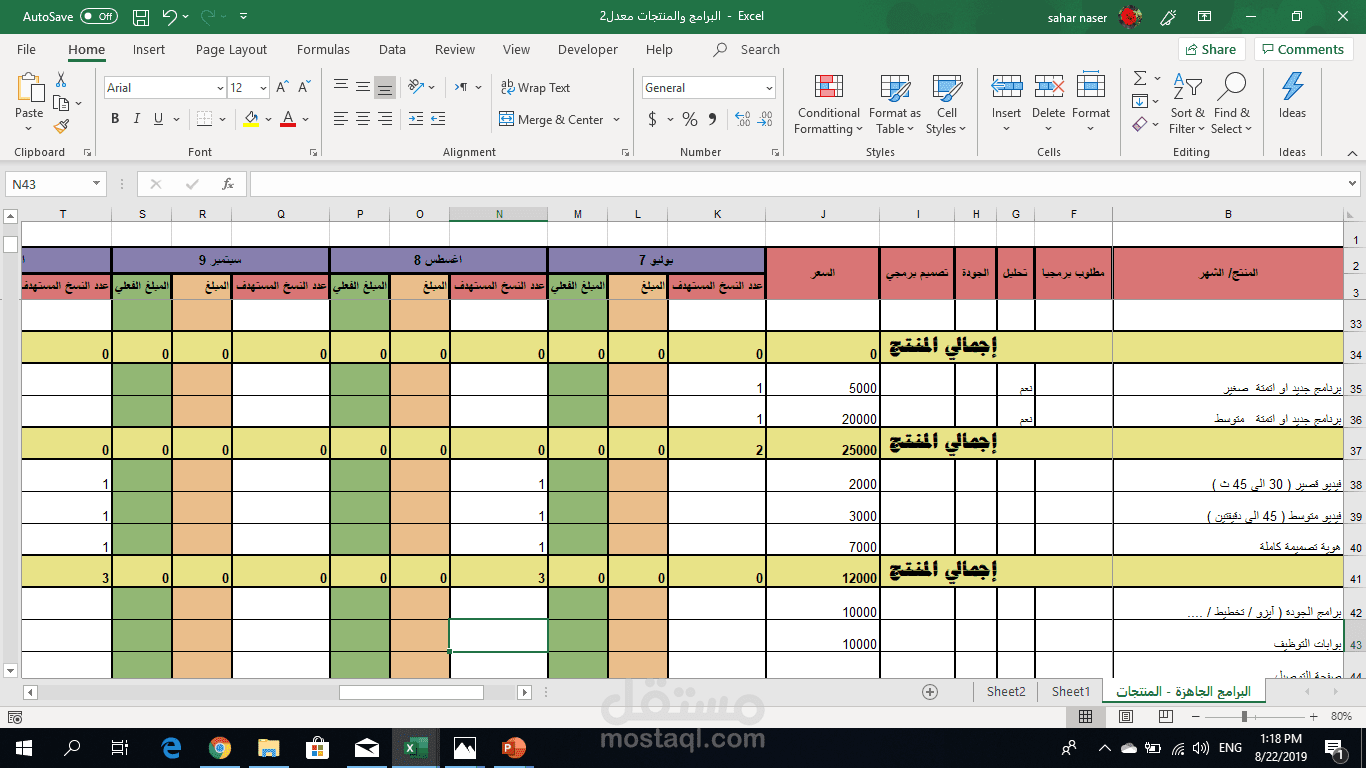Open the font color dropdown arrow
Image resolution: width=1366 pixels, height=768 pixels.
[305, 119]
